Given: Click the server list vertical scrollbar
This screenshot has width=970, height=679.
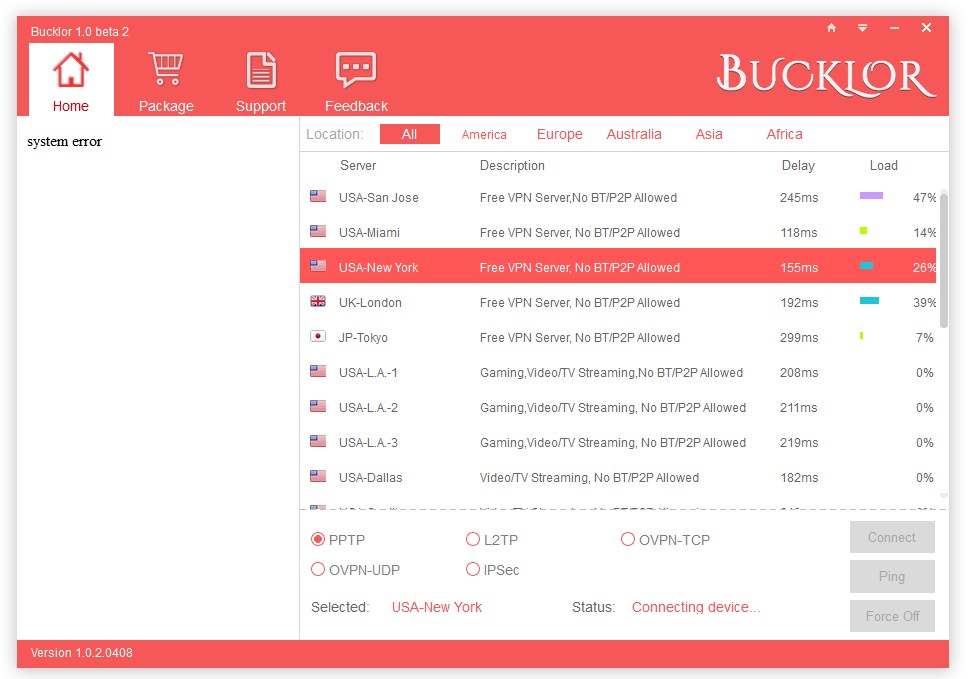Looking at the screenshot, I should (944, 260).
